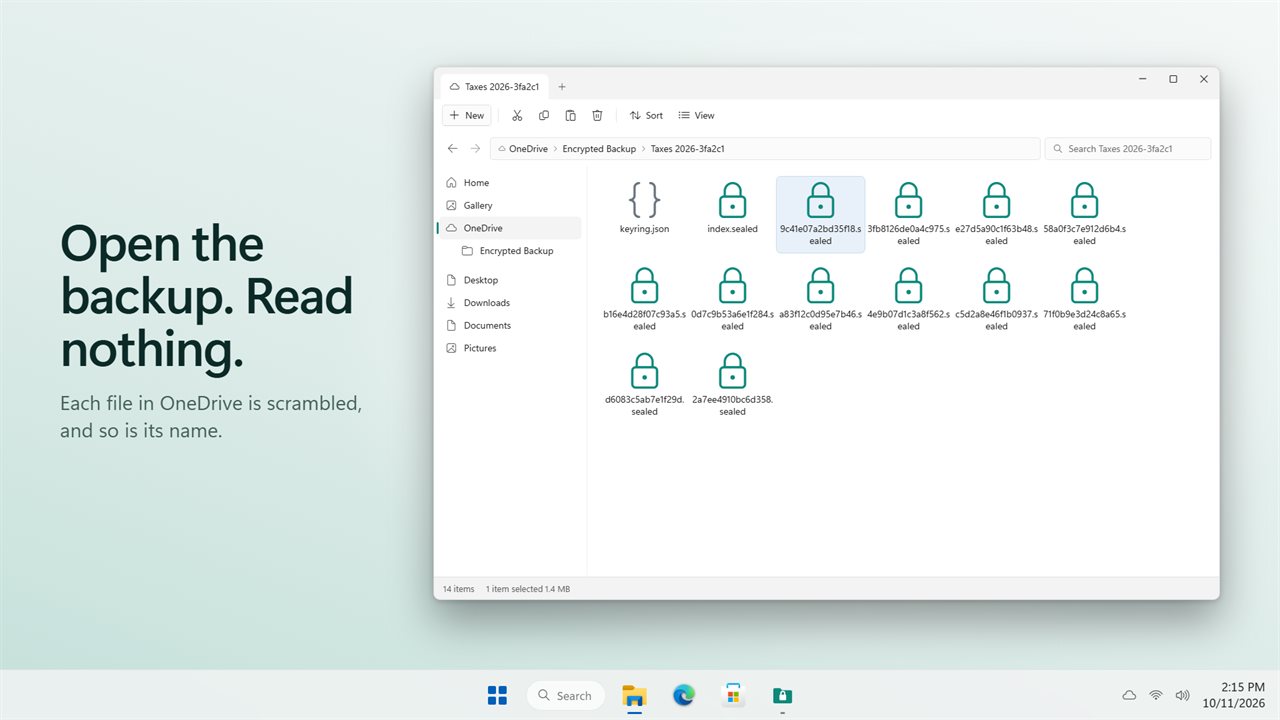Select the sealed file starting with 4e9b07d1
Viewport: 1280px width, 720px height.
909,299
